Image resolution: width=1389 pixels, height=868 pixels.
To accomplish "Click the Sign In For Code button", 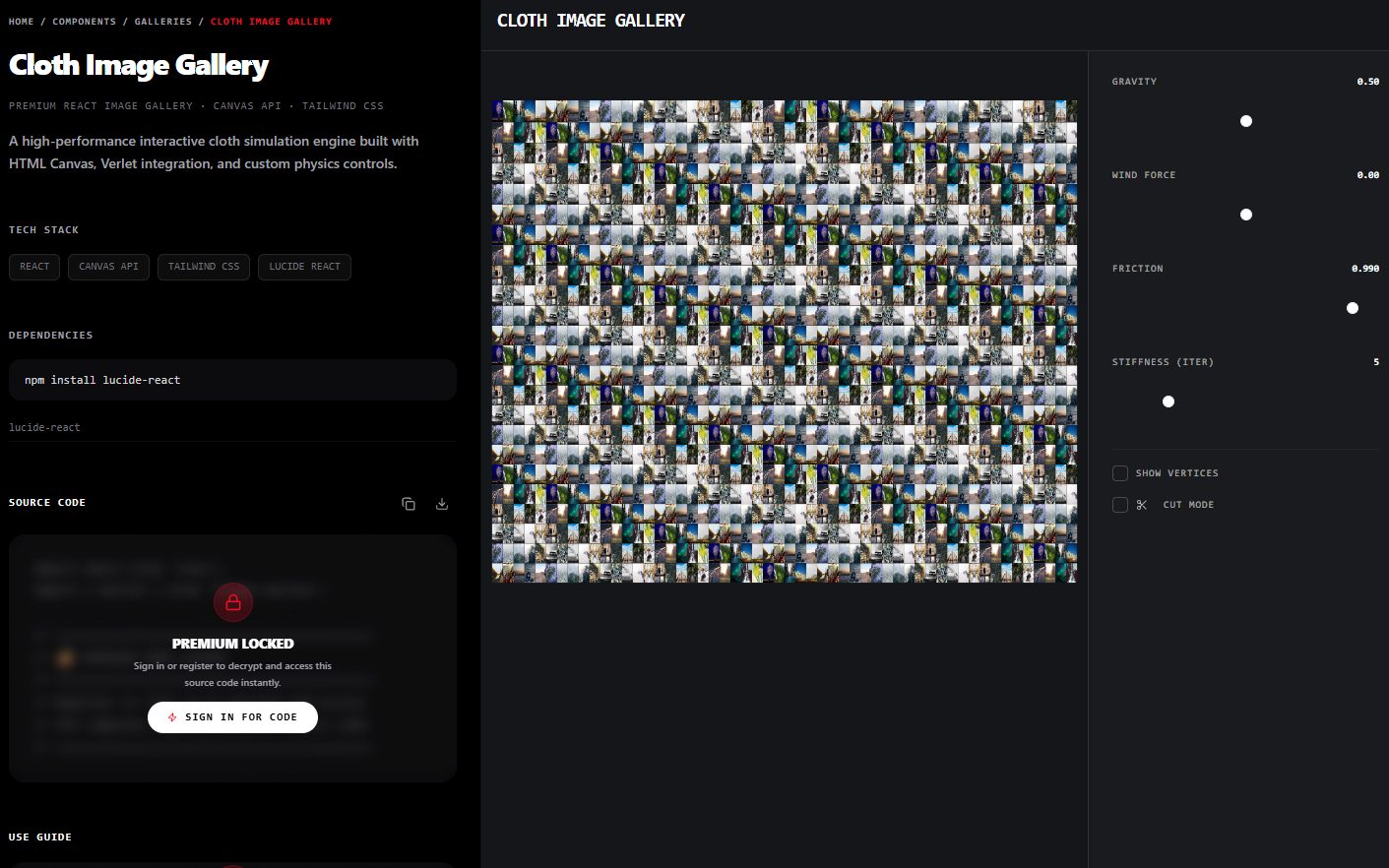I will 232,717.
